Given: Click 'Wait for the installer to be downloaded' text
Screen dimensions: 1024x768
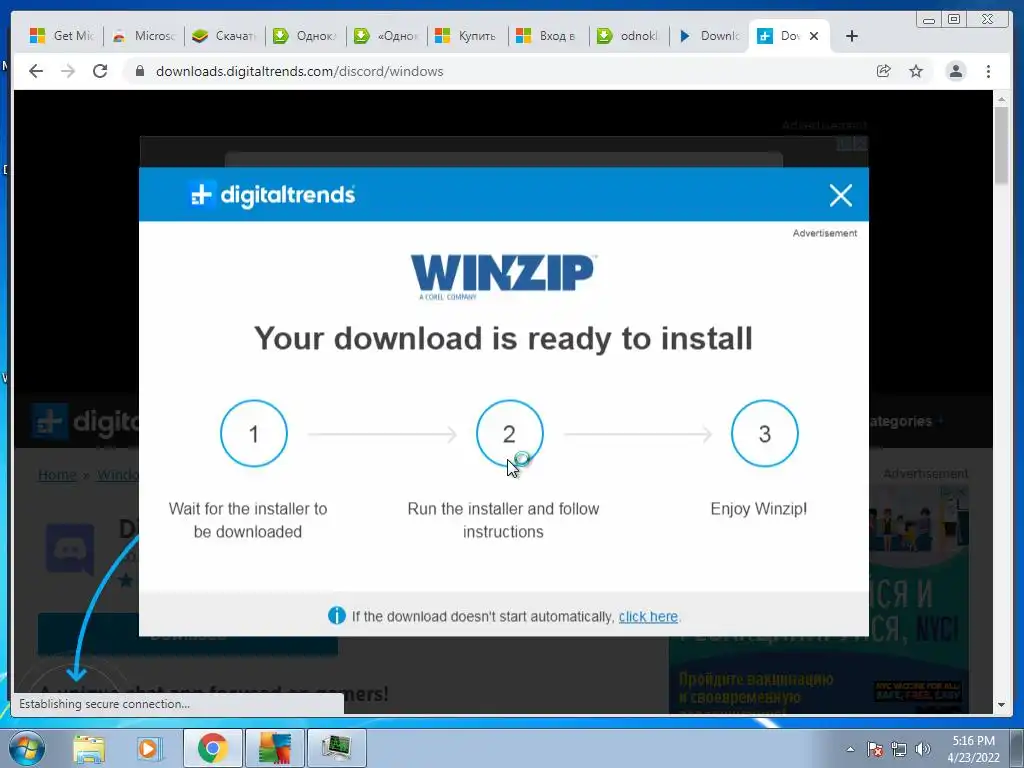Looking at the screenshot, I should click(x=248, y=520).
